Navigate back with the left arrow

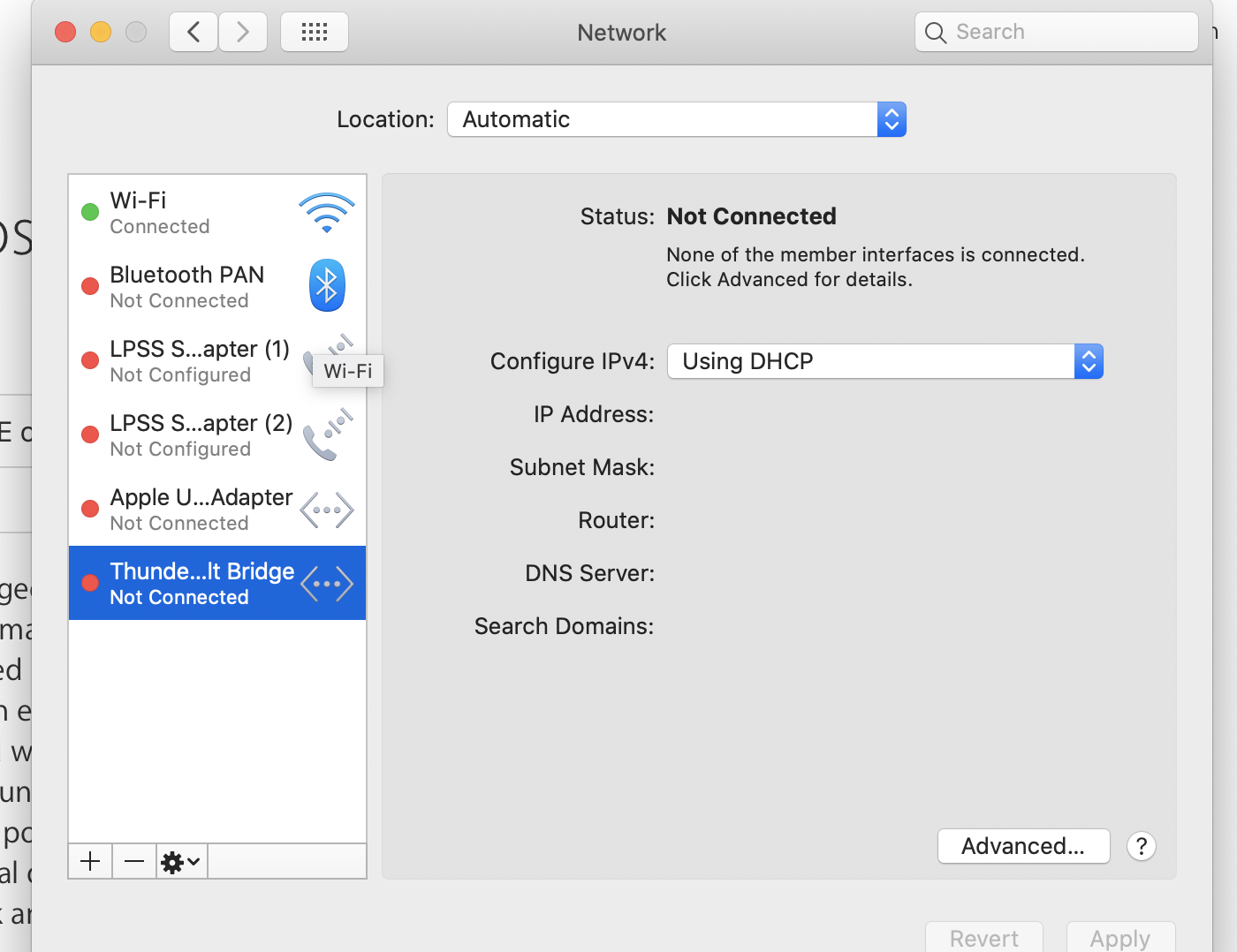point(194,31)
